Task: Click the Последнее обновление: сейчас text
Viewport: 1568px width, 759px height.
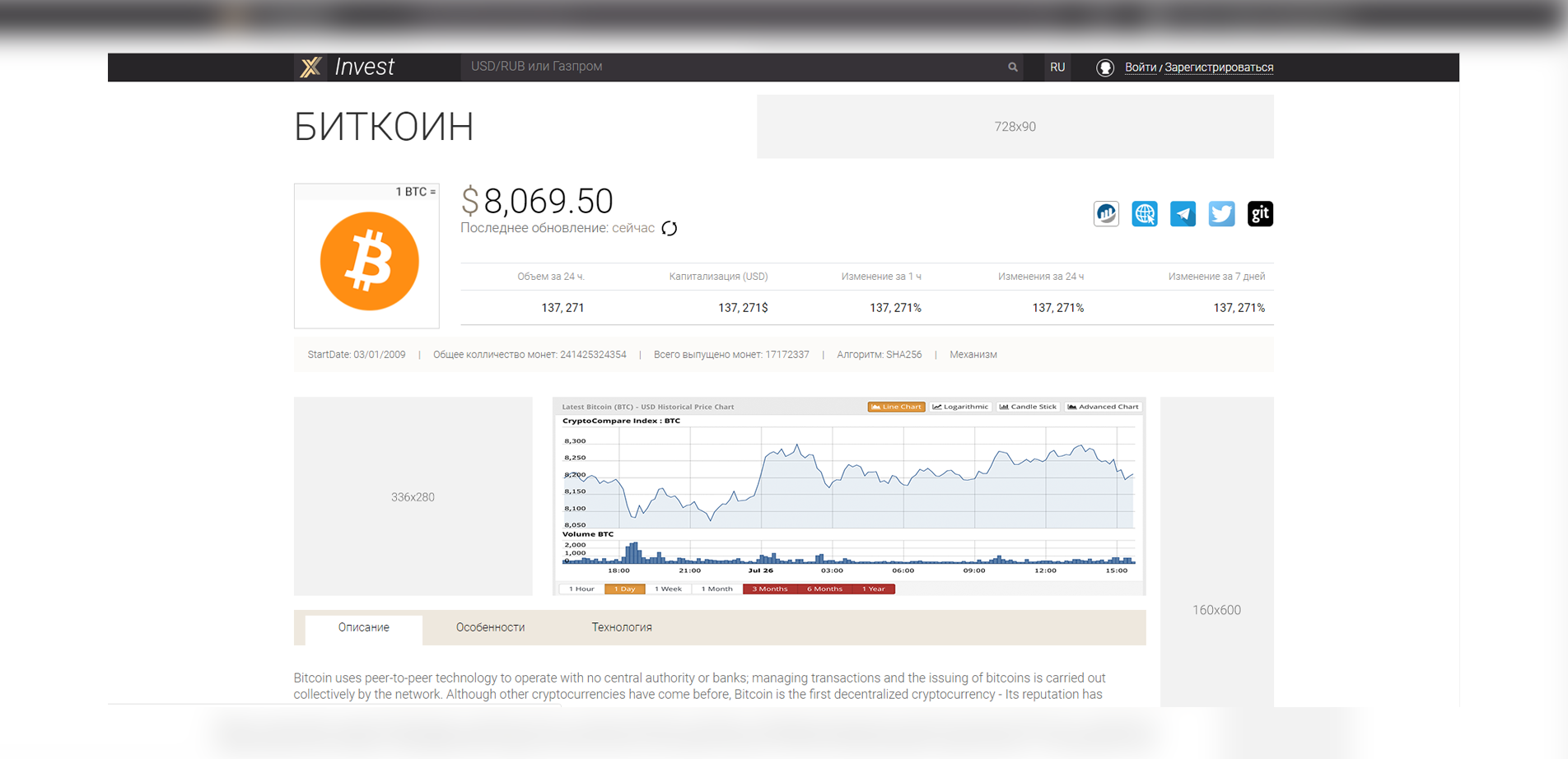Action: [x=558, y=228]
